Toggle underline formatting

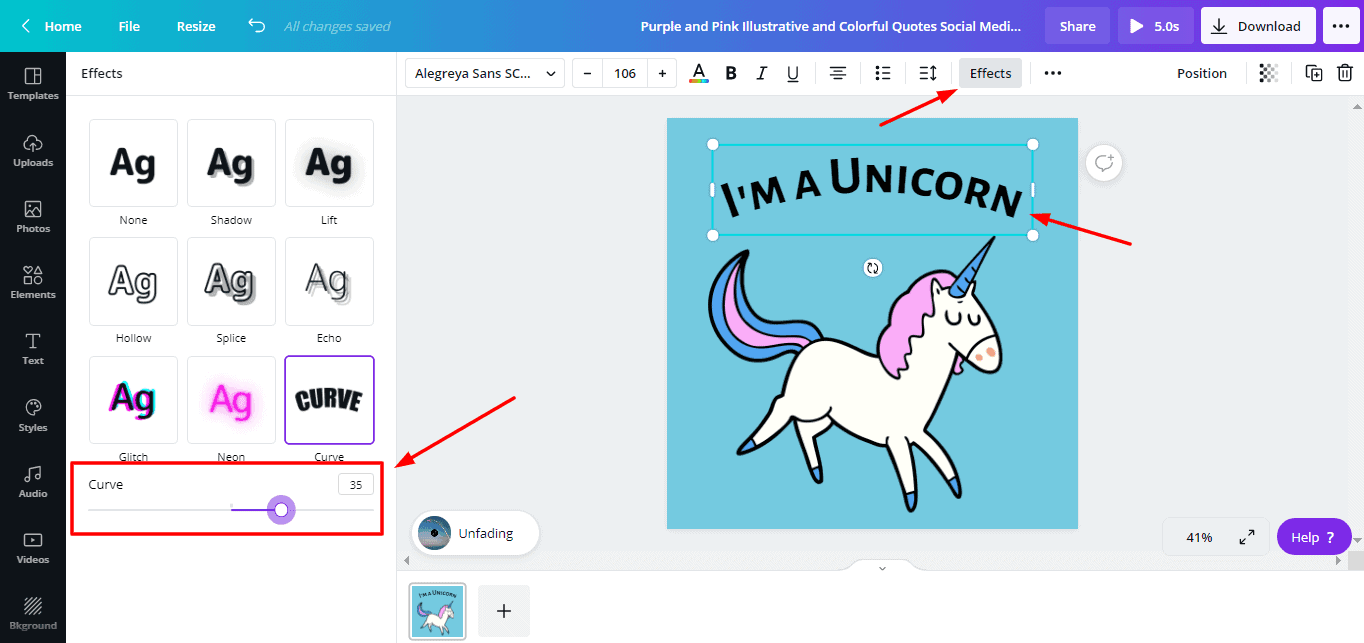(x=792, y=73)
